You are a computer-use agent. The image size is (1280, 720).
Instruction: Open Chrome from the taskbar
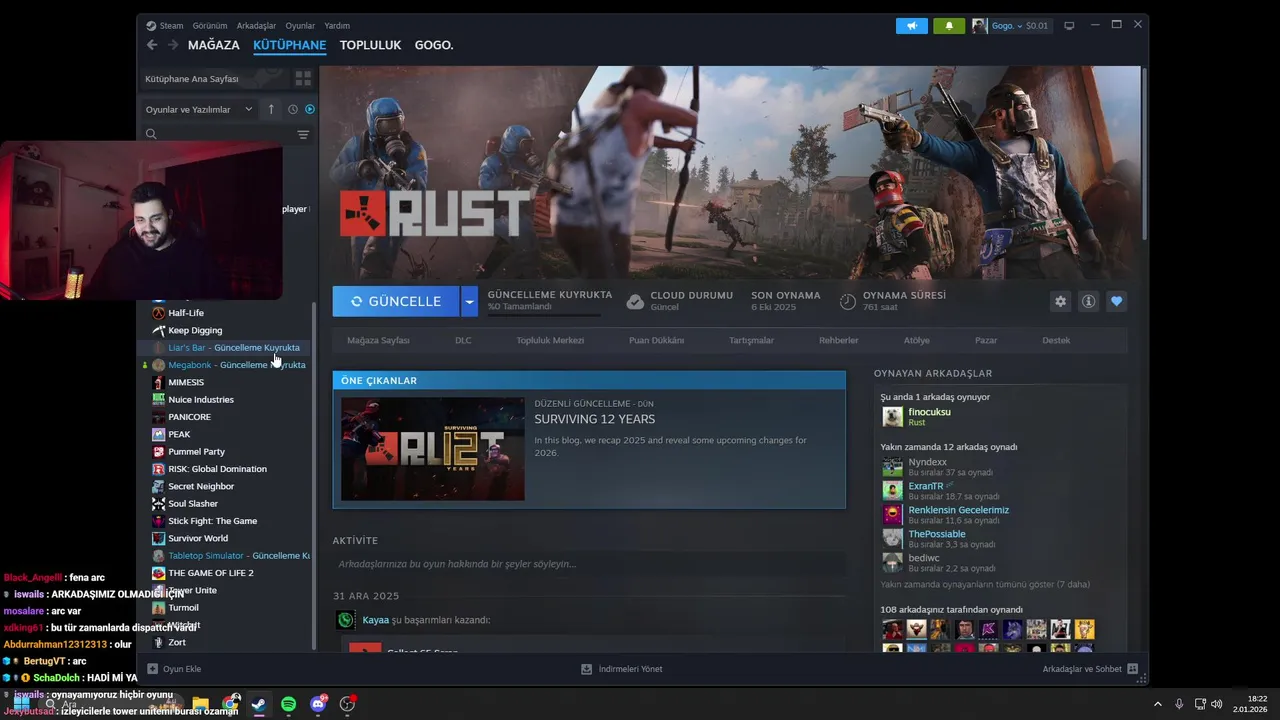point(231,704)
